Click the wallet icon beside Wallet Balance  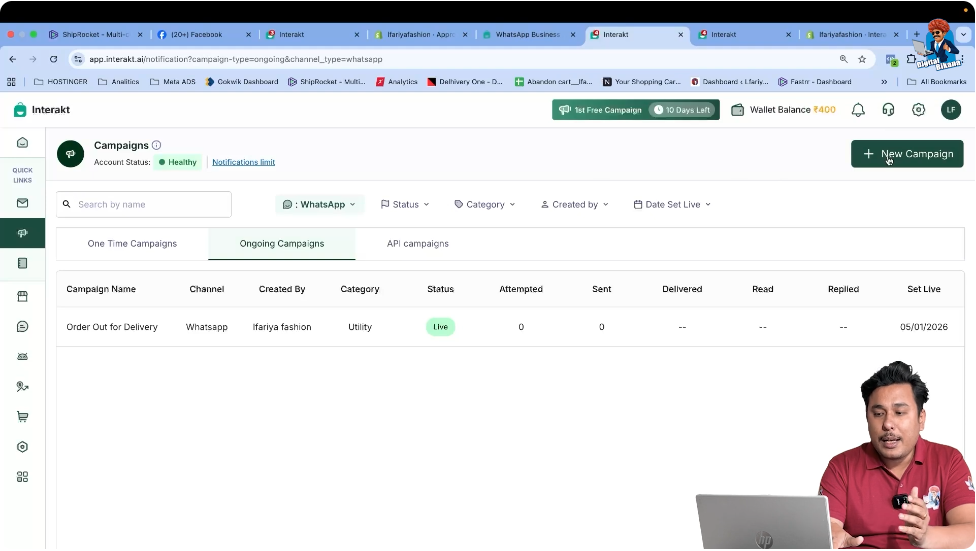click(738, 110)
